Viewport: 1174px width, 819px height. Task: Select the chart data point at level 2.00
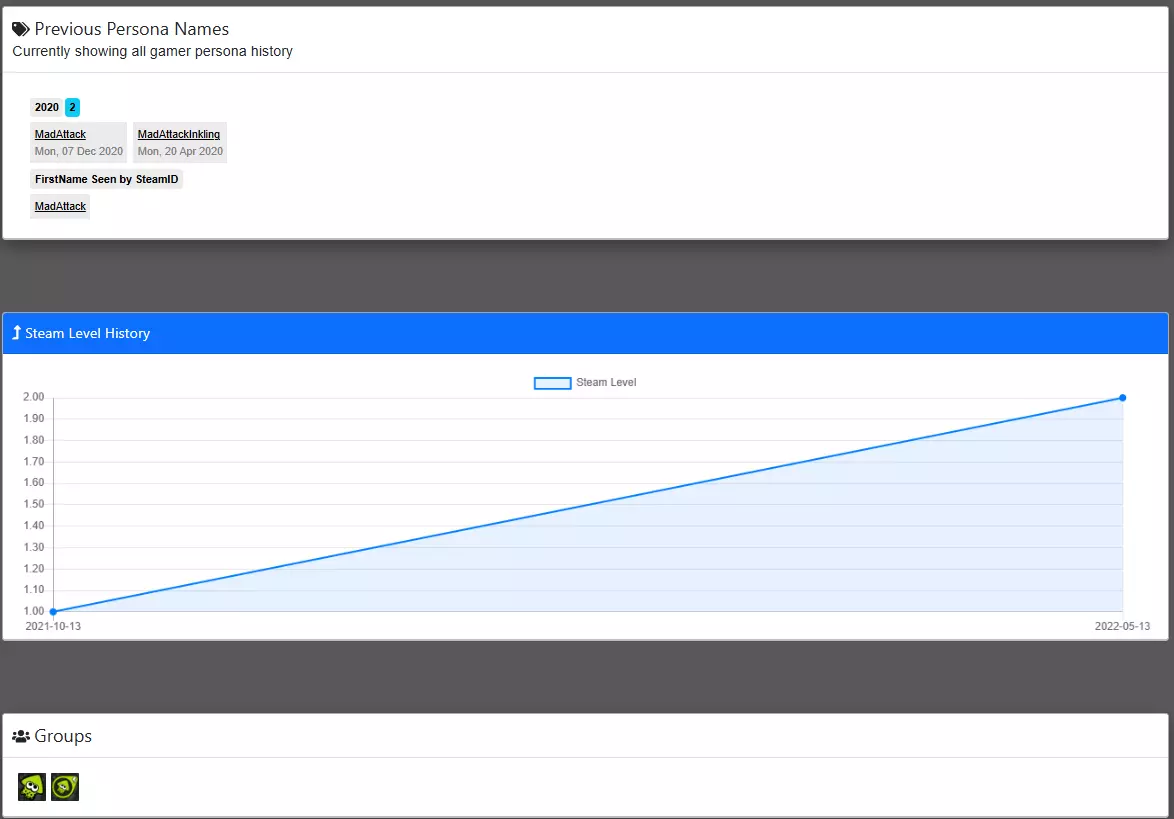[1122, 398]
